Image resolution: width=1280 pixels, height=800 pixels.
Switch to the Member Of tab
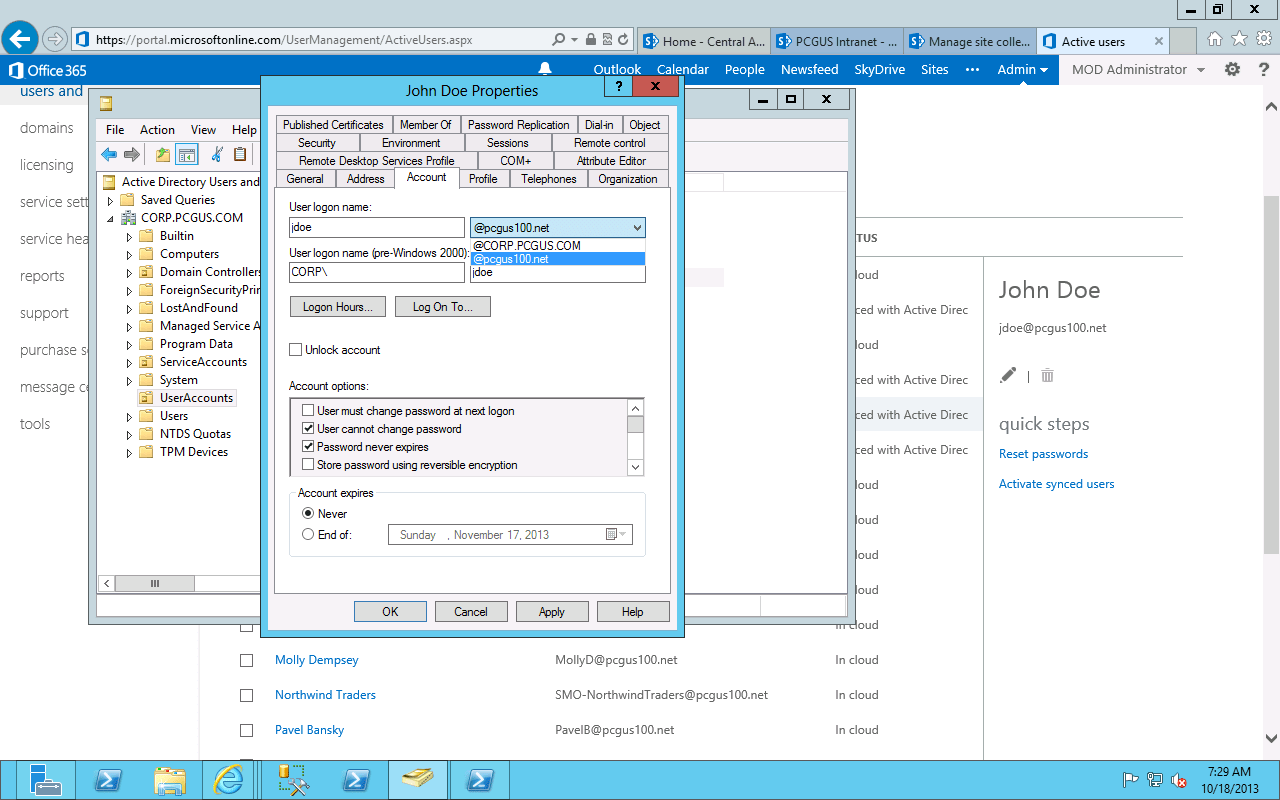pyautogui.click(x=425, y=124)
